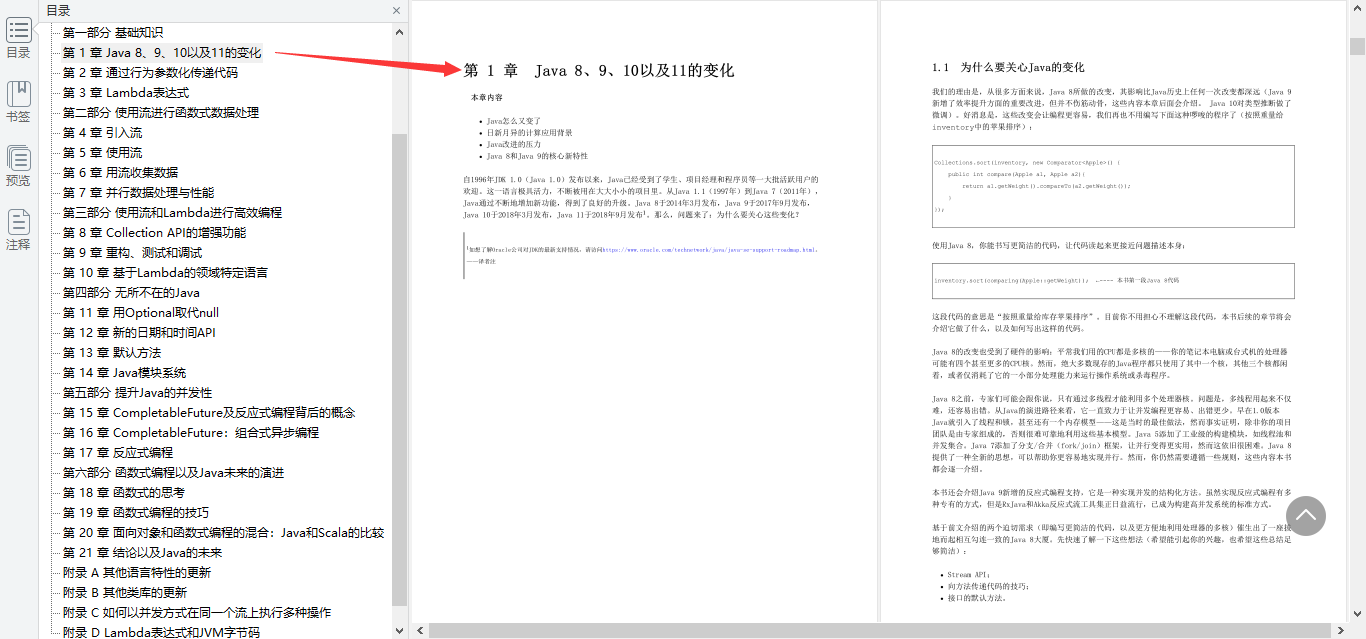Open 第 4 章 引入流
This screenshot has height=639, width=1366.
click(x=102, y=132)
